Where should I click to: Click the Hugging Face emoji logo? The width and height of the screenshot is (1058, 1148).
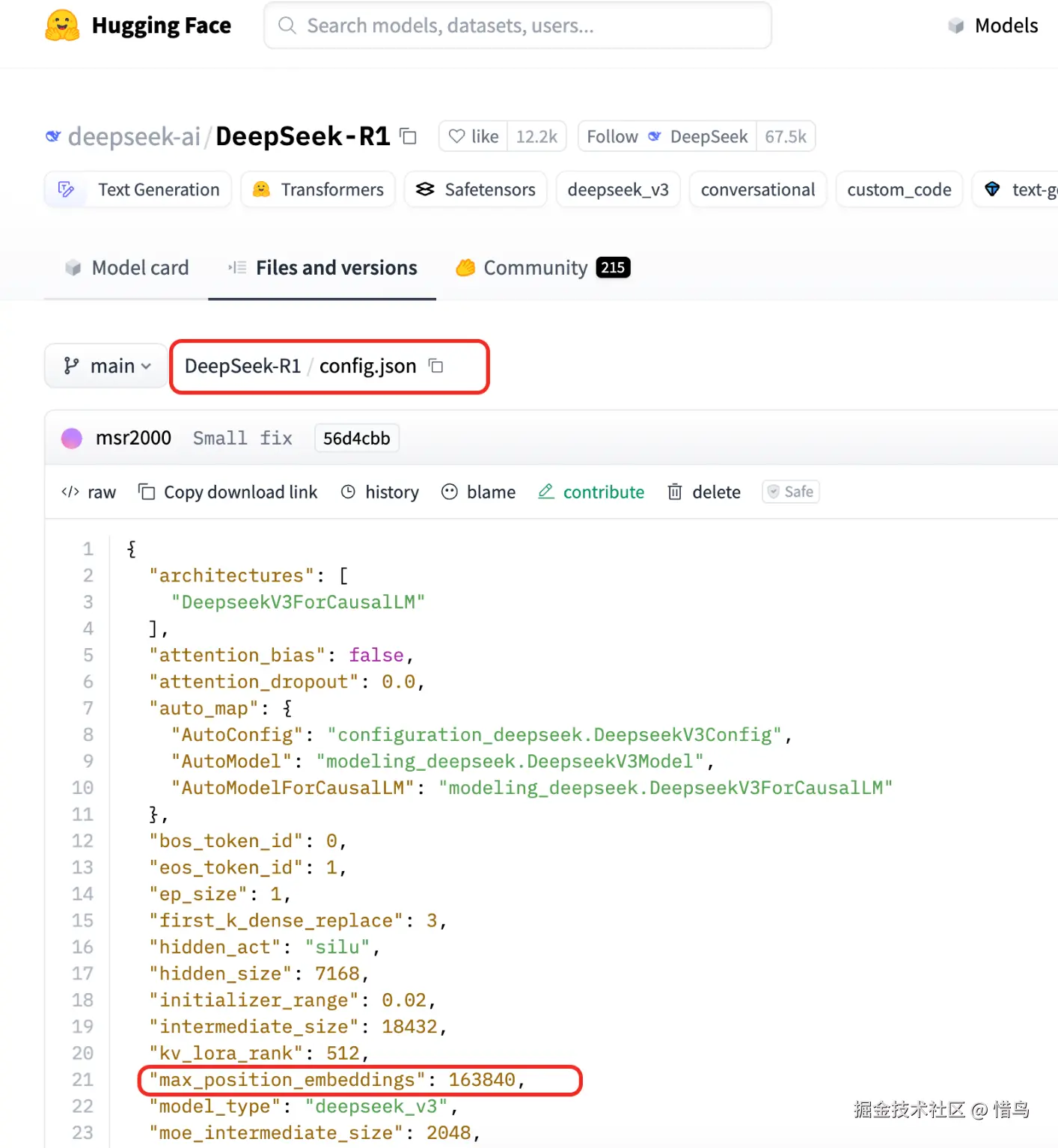click(62, 25)
